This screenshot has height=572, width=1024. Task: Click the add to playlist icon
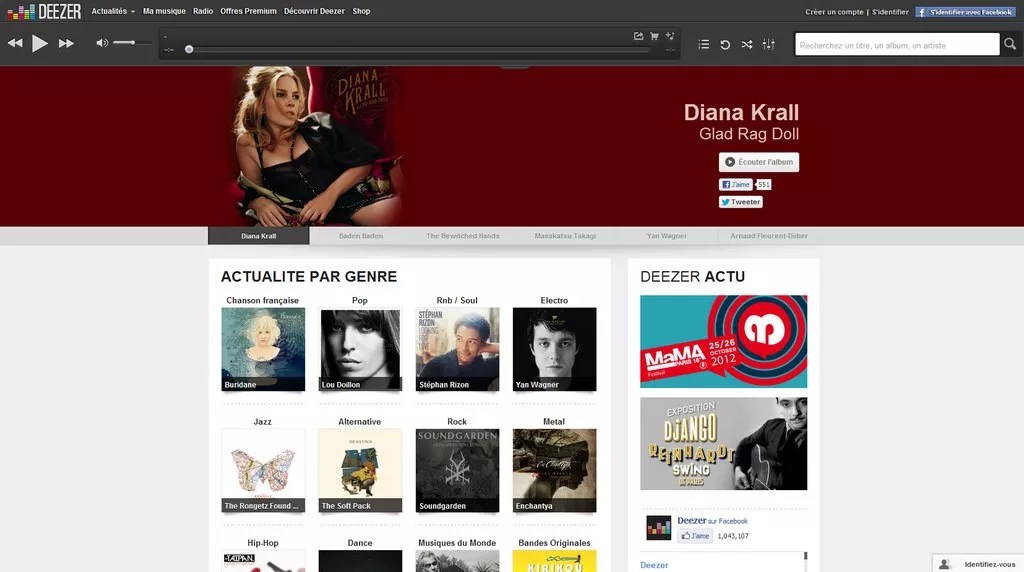pos(670,36)
